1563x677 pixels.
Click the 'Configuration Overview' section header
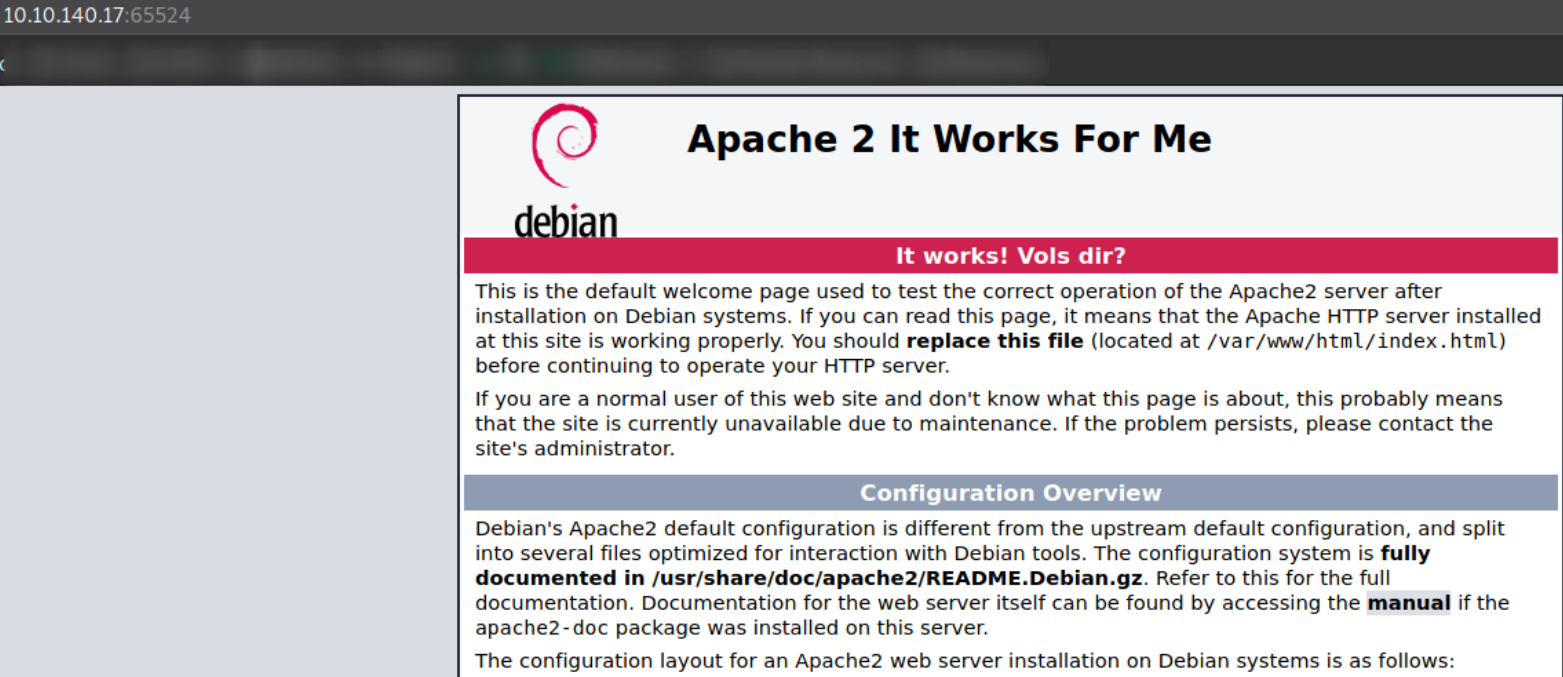tap(1010, 493)
